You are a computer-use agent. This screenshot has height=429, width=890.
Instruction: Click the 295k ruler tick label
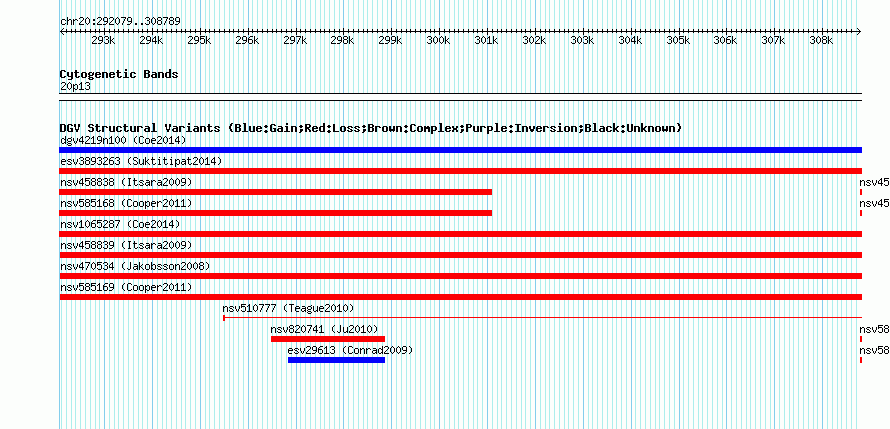[199, 41]
